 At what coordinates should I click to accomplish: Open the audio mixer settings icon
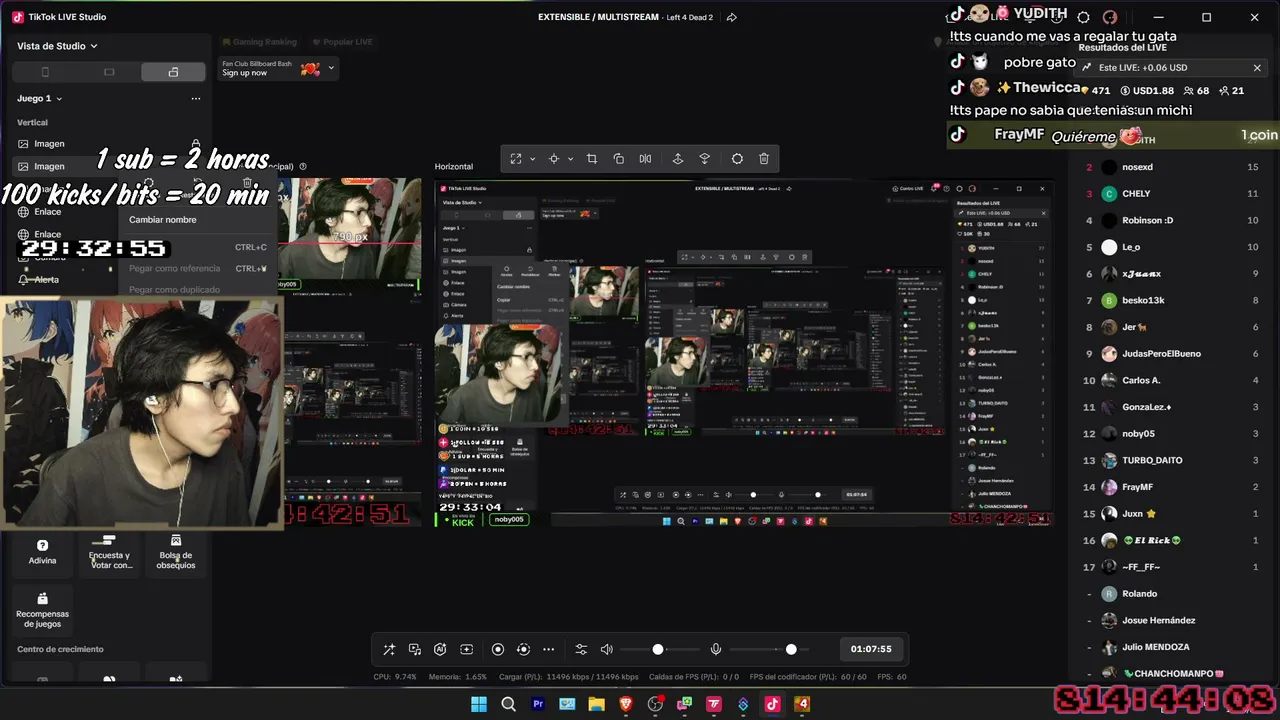[x=581, y=650]
